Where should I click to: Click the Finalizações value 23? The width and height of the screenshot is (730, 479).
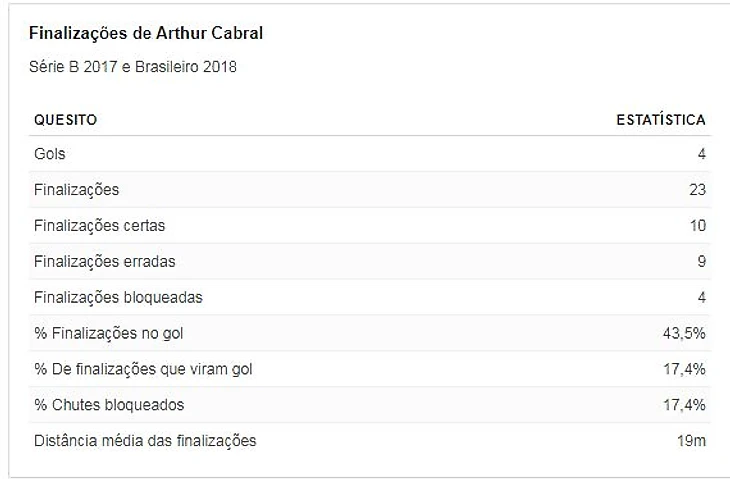[x=697, y=190]
